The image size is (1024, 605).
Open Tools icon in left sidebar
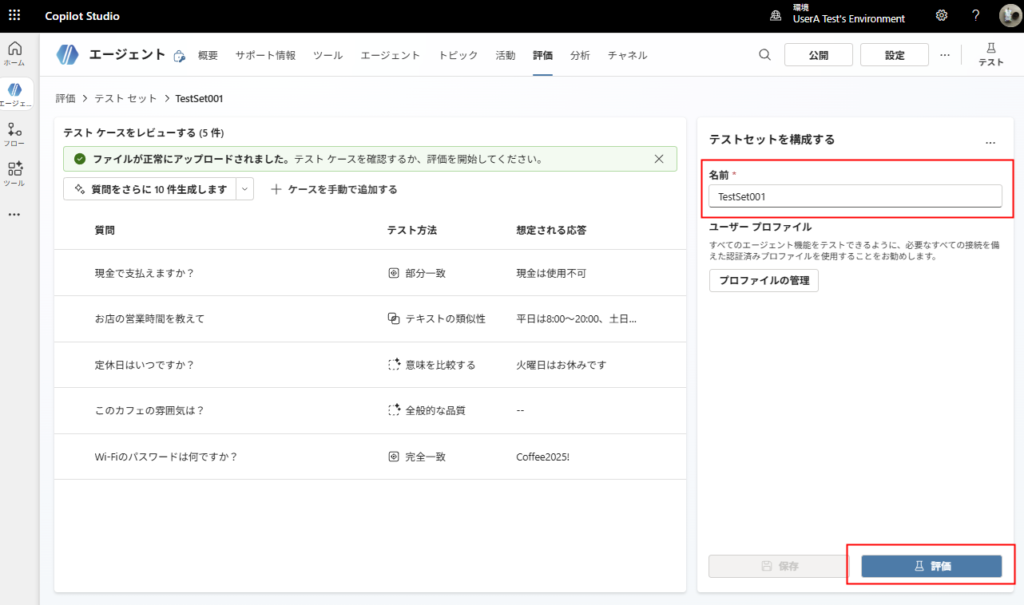click(15, 175)
